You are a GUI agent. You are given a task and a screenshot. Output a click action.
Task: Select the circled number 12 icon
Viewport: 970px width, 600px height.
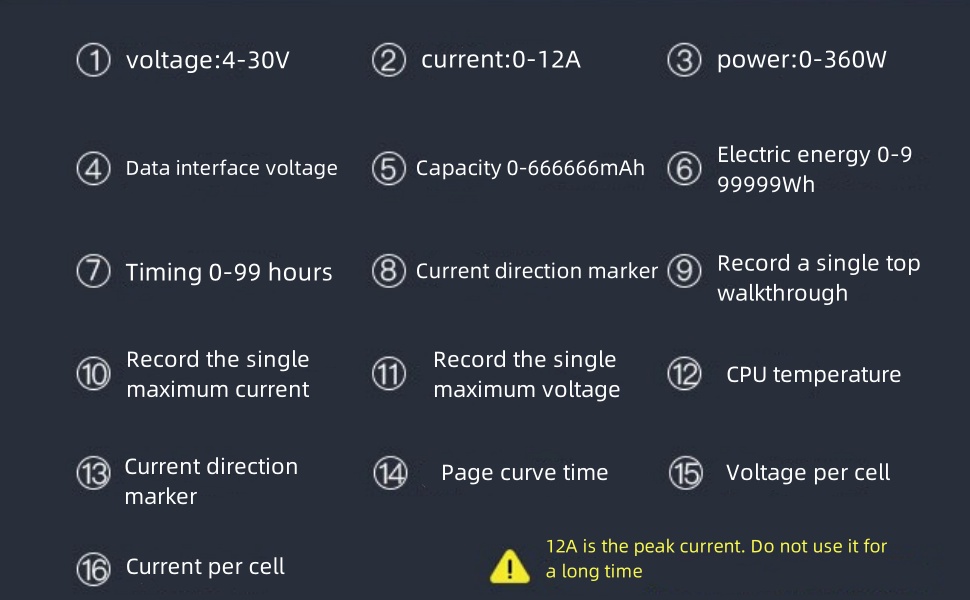684,374
